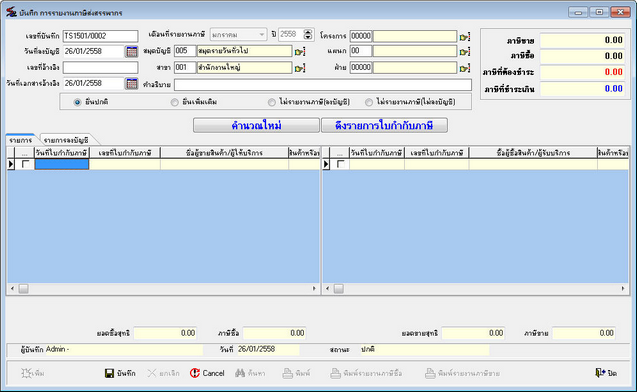Click the empty reference number field

pyautogui.click(x=100, y=68)
